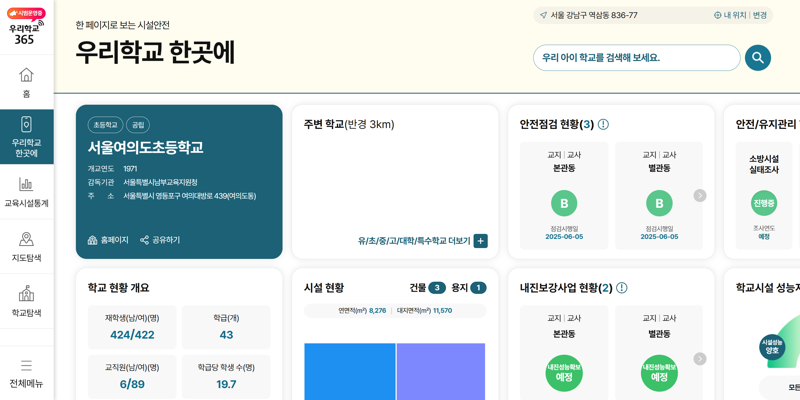Viewport: 800px width, 400px height.
Task: Open 전체메뉴 hamburger menu
Action: pyautogui.click(x=26, y=372)
